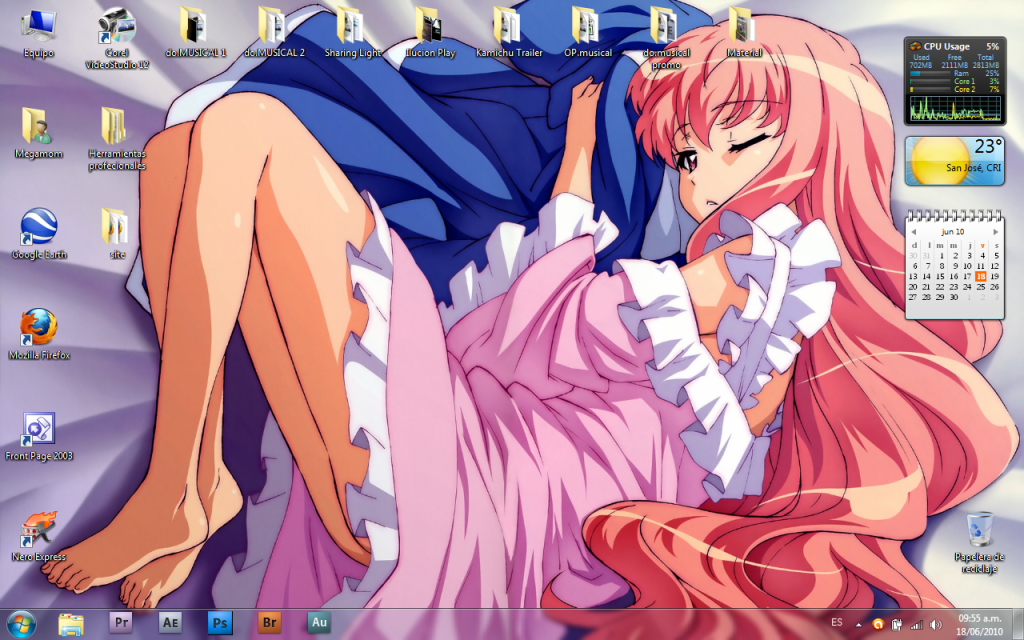Viewport: 1024px width, 640px height.
Task: Open the Ilucion Play folder
Action: pyautogui.click(x=430, y=33)
